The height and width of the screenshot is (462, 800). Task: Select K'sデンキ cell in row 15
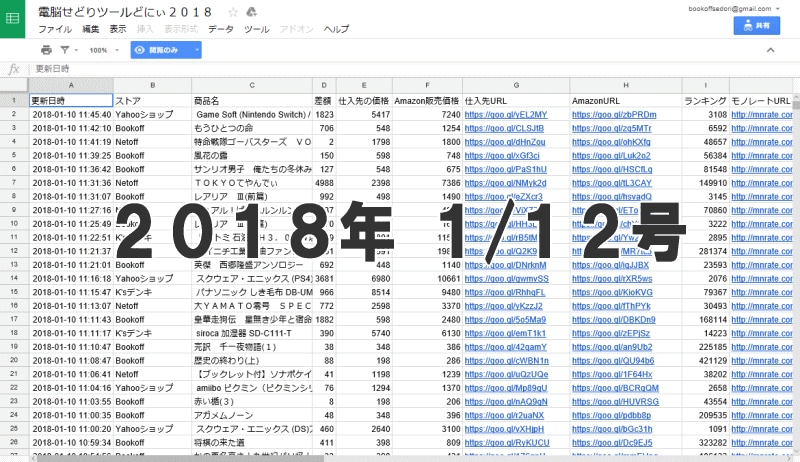pos(153,292)
